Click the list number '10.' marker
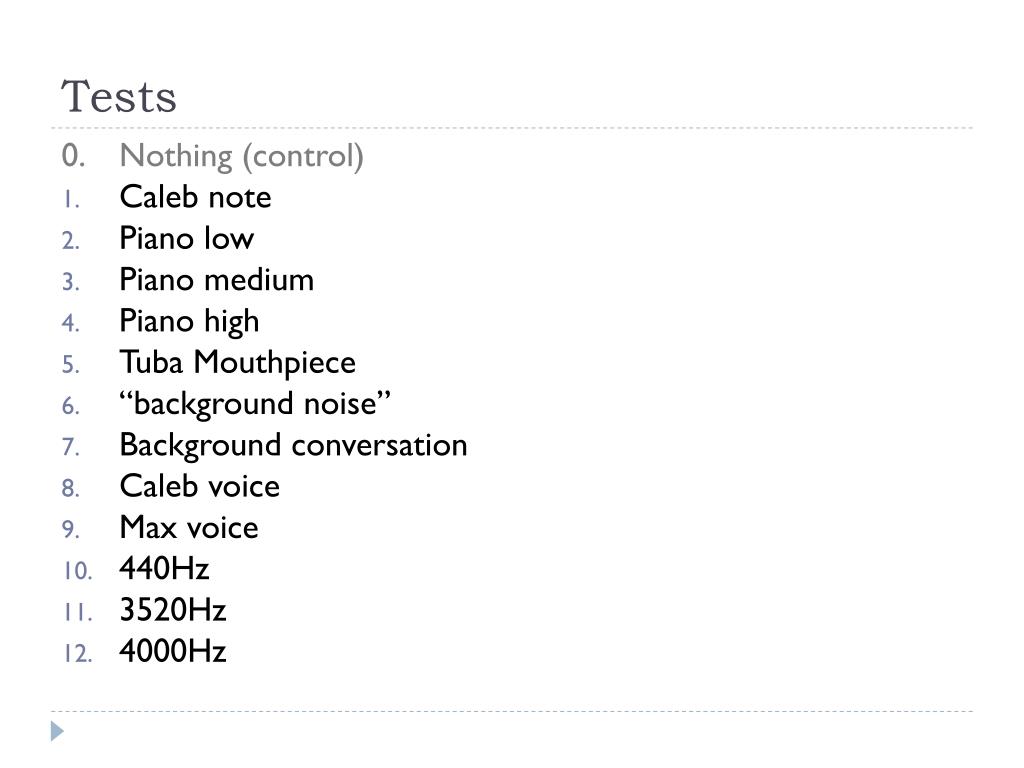 pyautogui.click(x=78, y=570)
